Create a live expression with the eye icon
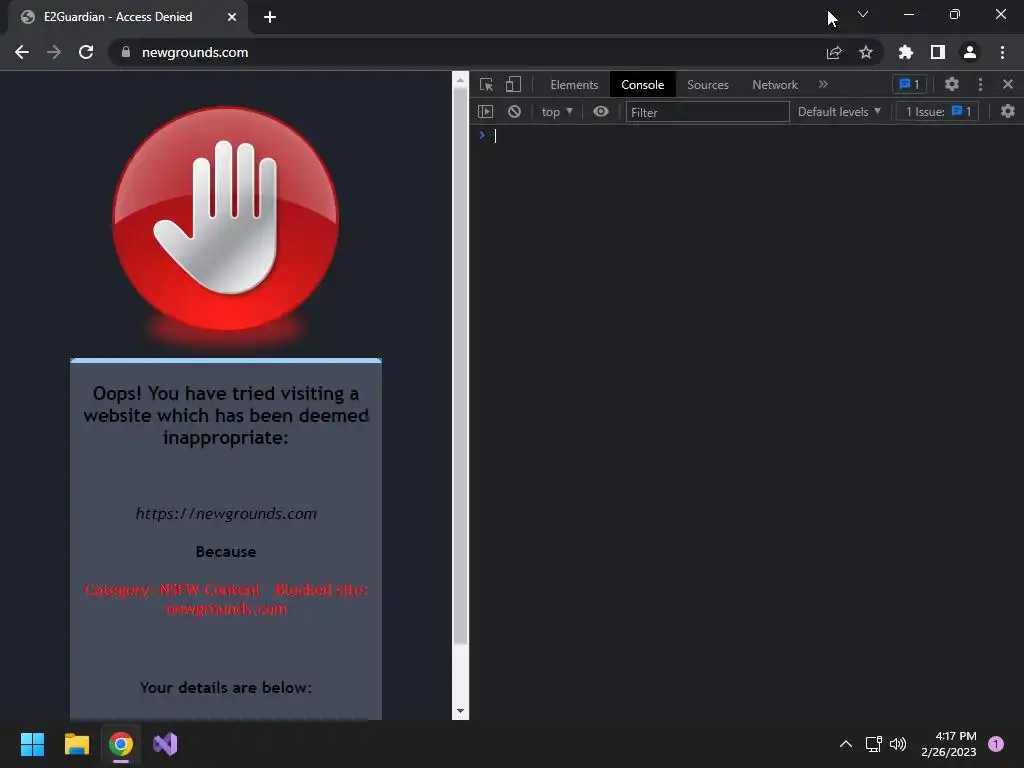The width and height of the screenshot is (1024, 768). point(601,112)
